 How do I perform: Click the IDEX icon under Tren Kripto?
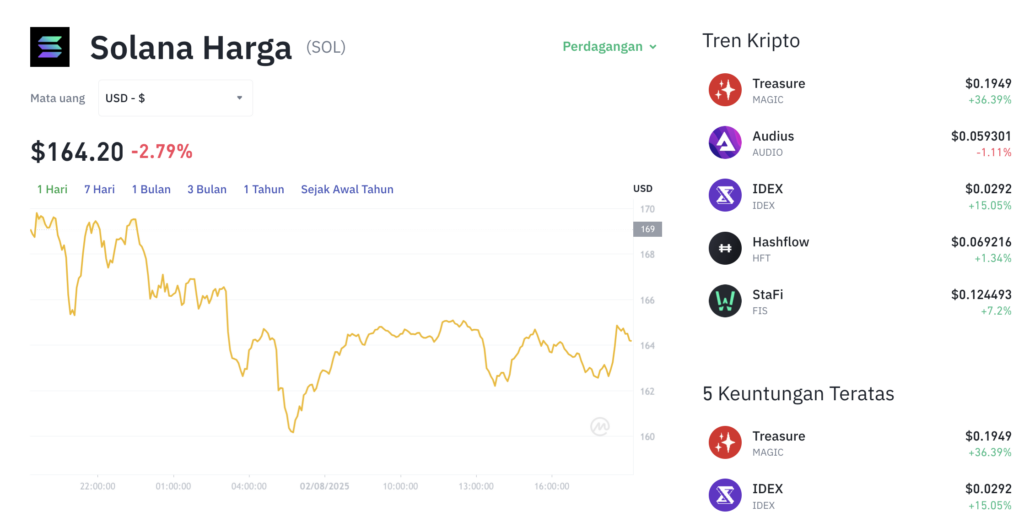coord(725,195)
